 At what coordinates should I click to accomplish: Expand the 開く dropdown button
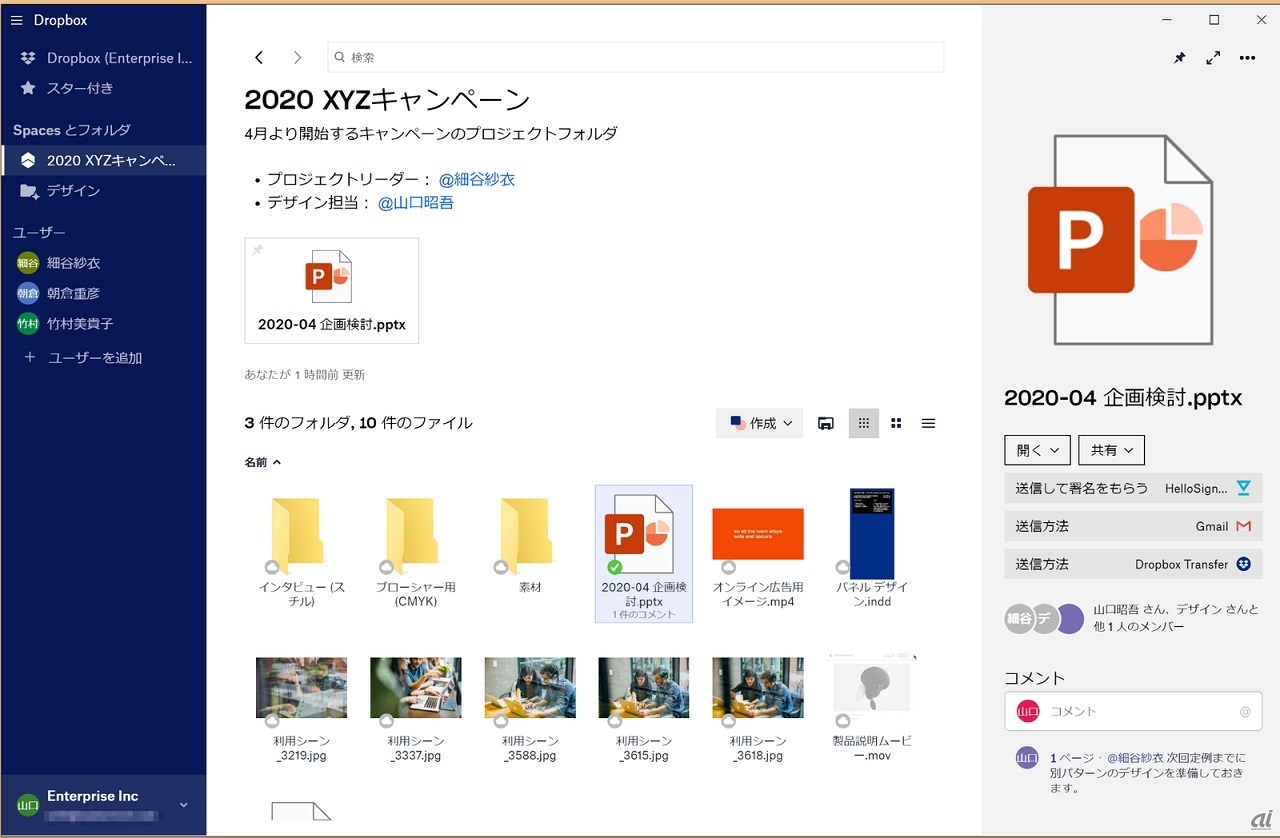coord(1037,451)
